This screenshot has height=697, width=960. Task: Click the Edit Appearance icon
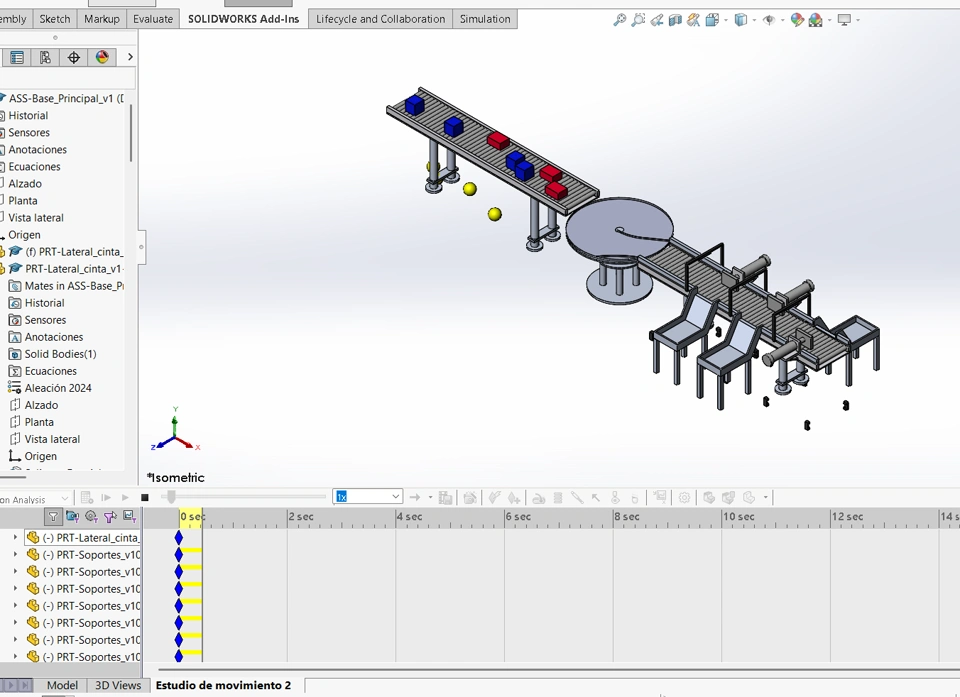(797, 20)
